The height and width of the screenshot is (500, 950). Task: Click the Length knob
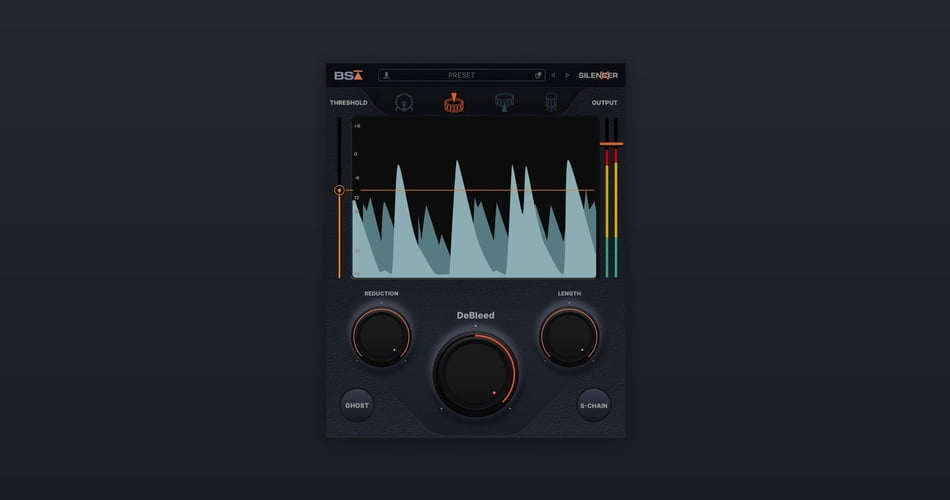point(569,336)
